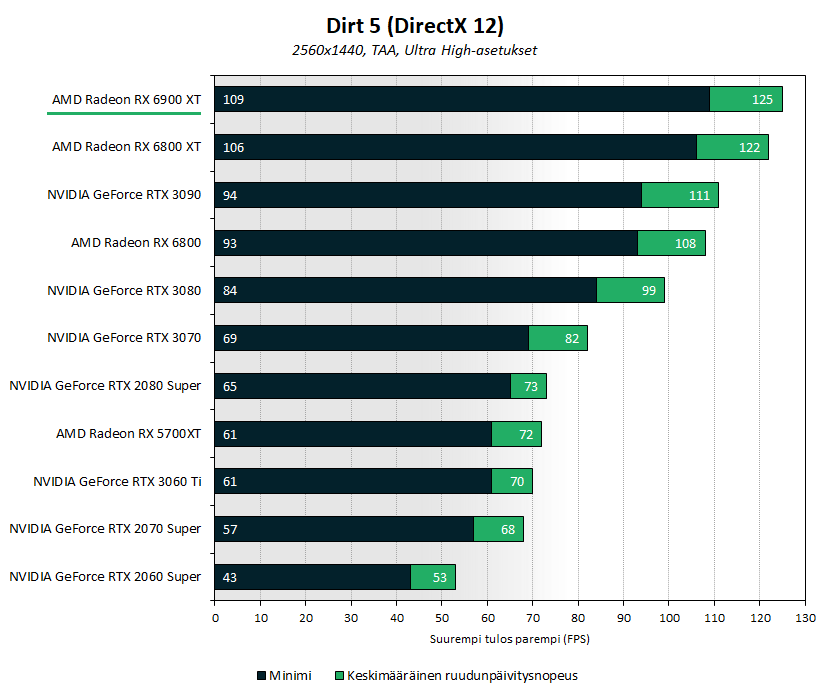Image resolution: width=830 pixels, height=697 pixels.
Task: Click the average value "125" for RX 6900 XT
Action: point(762,99)
